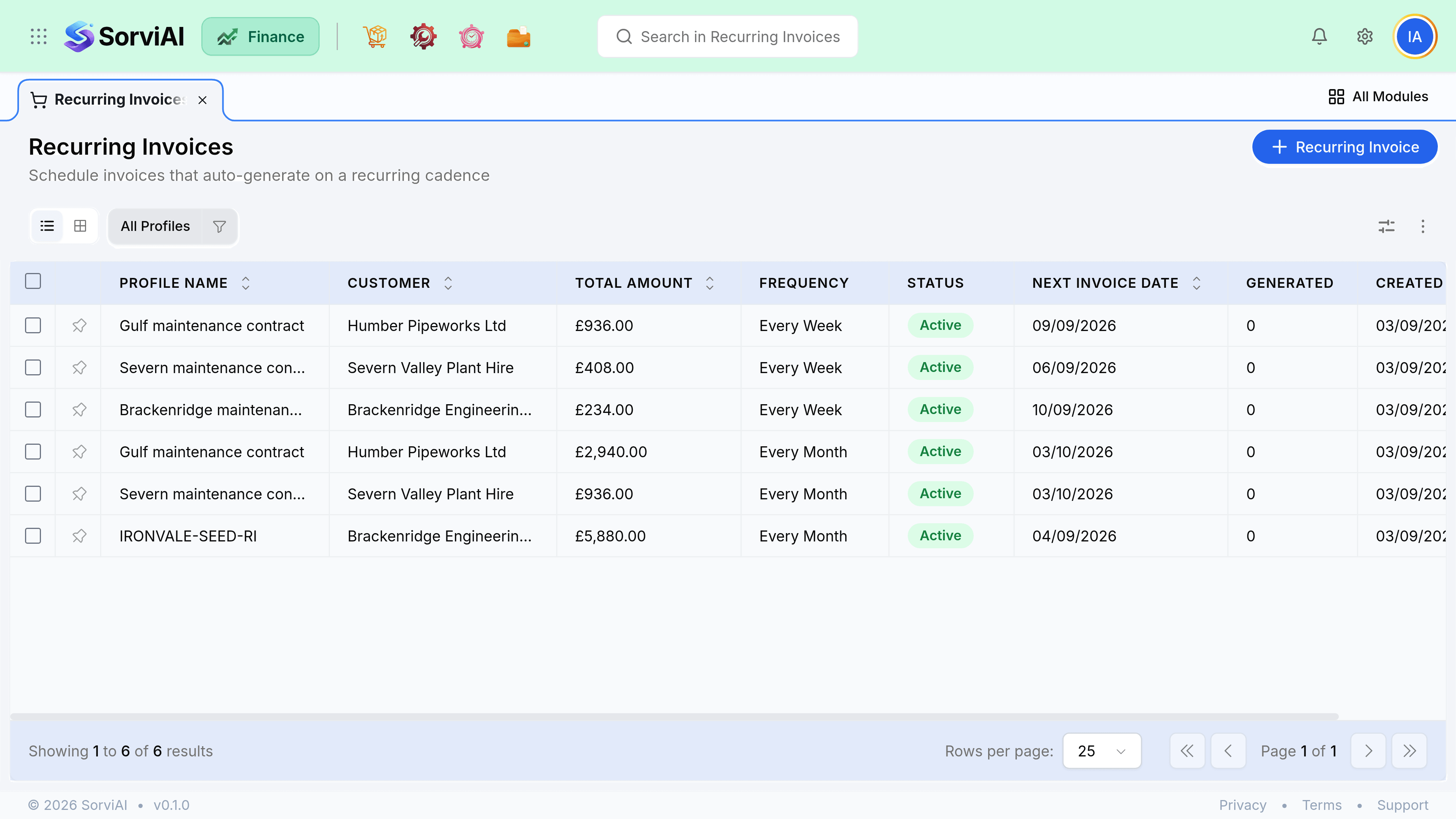Viewport: 1456px width, 819px height.
Task: Go to first page
Action: (1187, 751)
